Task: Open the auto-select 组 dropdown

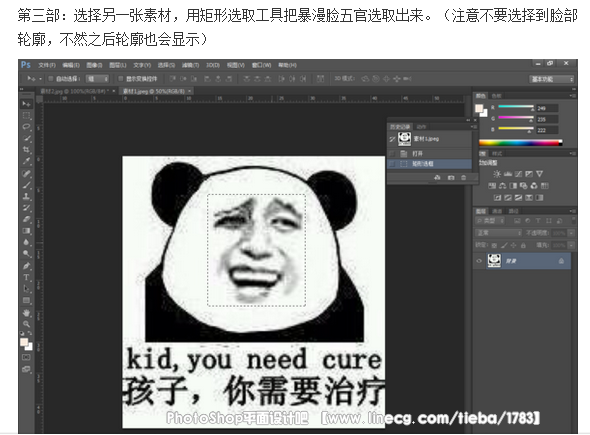Action: coord(97,79)
